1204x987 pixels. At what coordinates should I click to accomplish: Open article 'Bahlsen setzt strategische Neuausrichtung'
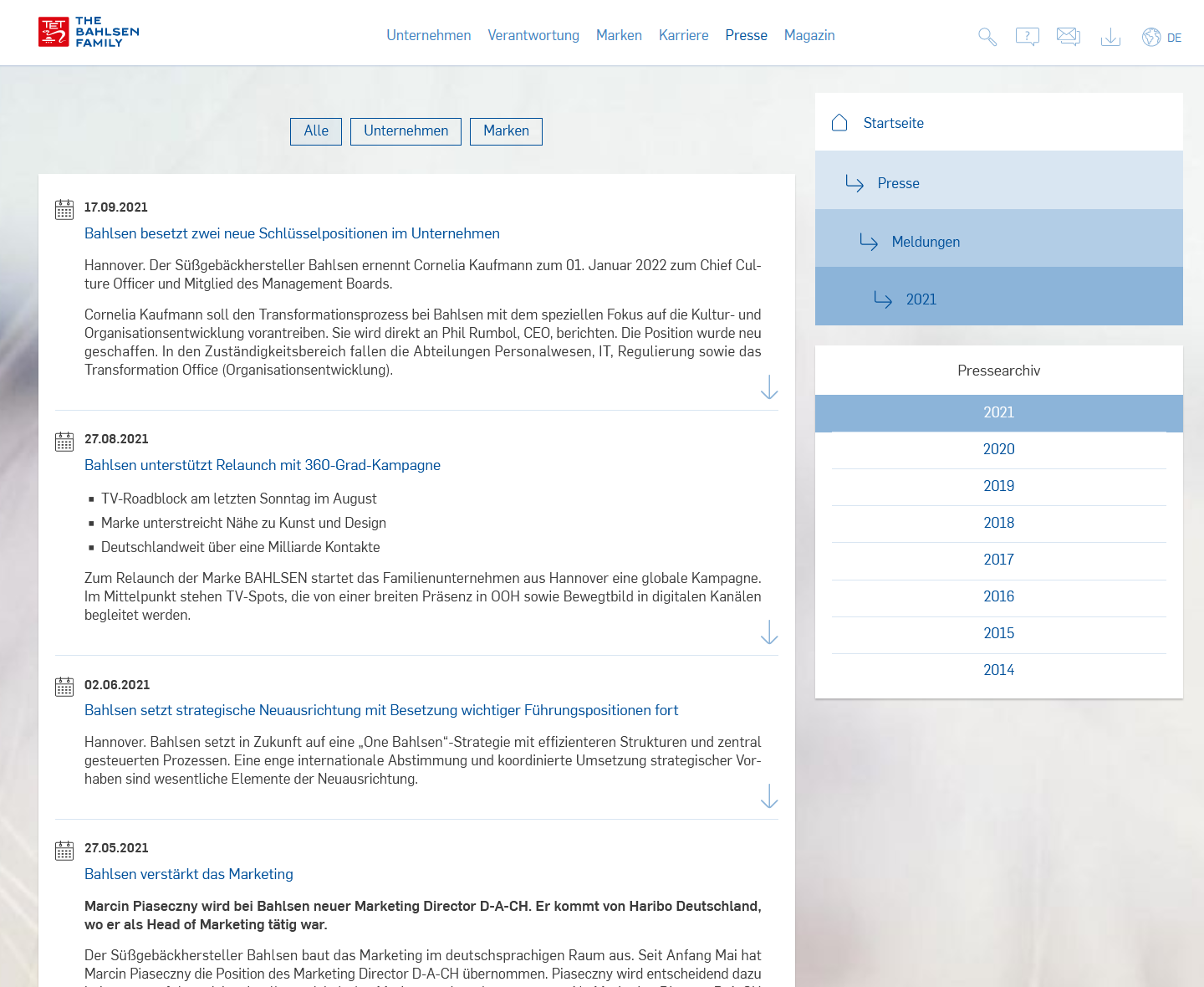pos(381,710)
